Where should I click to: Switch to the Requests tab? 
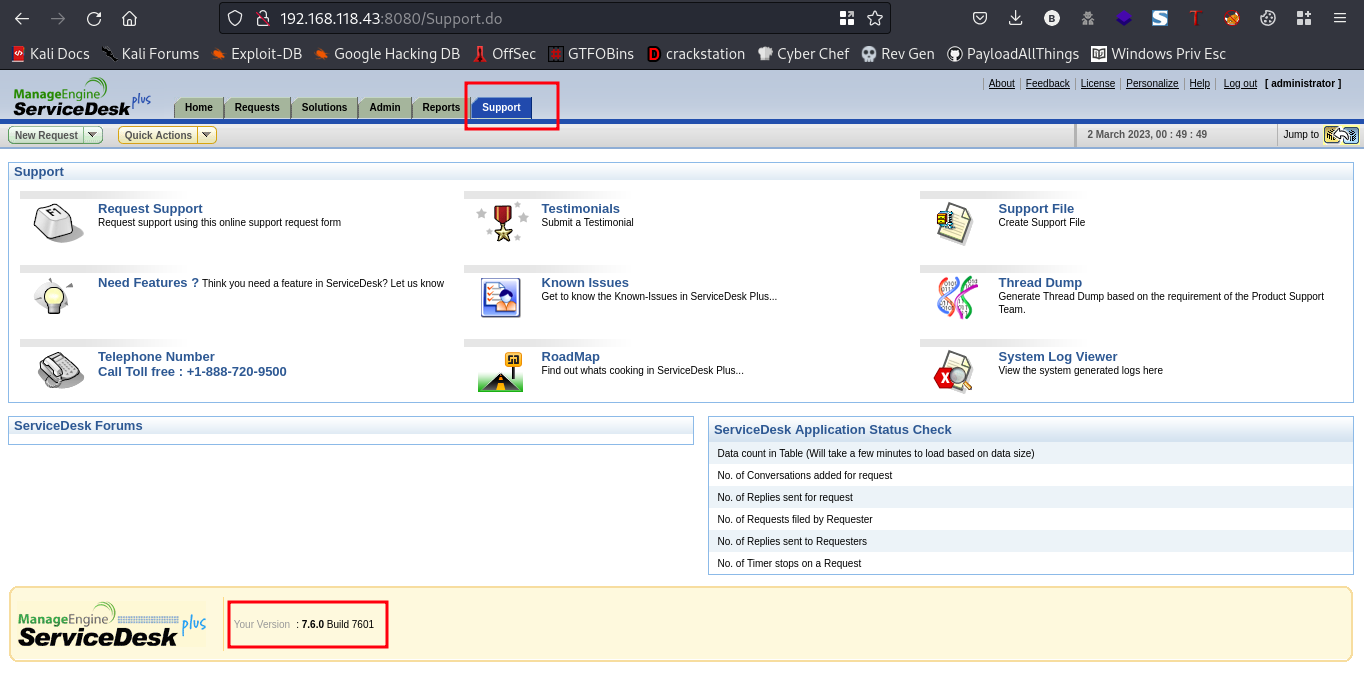(257, 108)
